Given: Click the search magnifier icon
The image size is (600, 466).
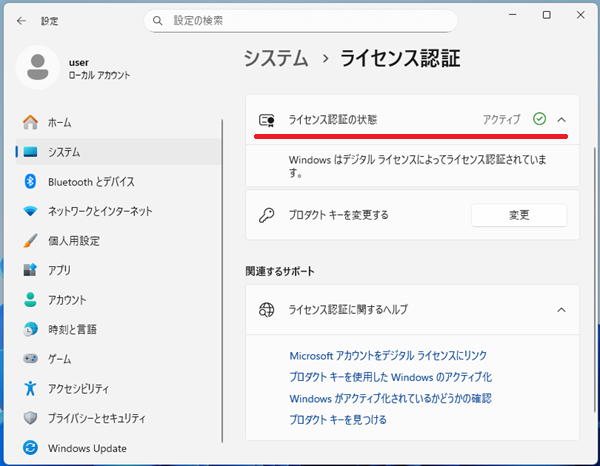Looking at the screenshot, I should click(158, 20).
